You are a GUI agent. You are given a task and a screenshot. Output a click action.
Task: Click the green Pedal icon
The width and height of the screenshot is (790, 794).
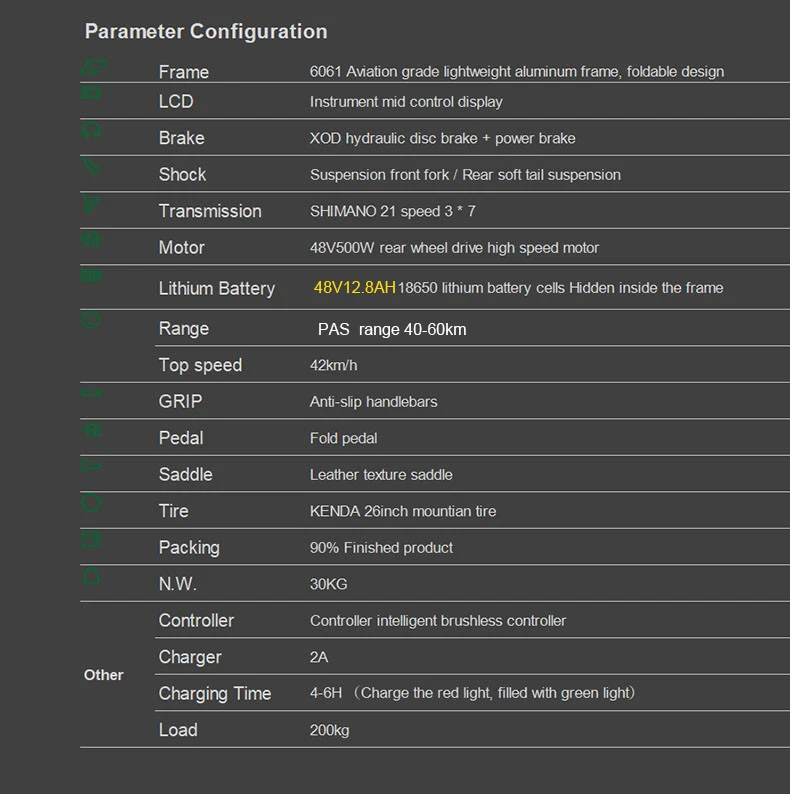click(x=91, y=431)
